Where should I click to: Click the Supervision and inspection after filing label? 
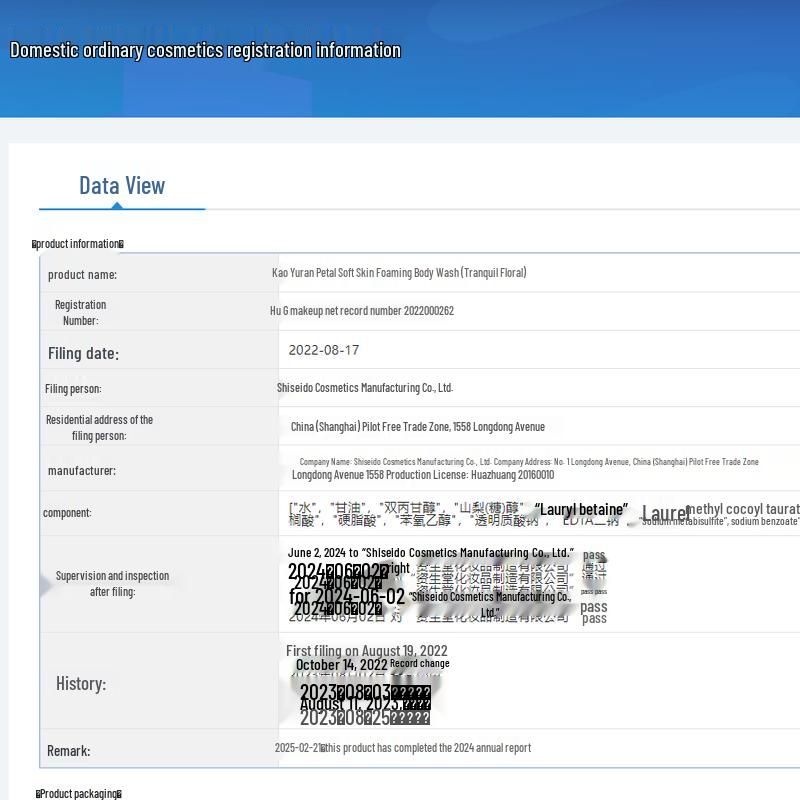[112, 584]
